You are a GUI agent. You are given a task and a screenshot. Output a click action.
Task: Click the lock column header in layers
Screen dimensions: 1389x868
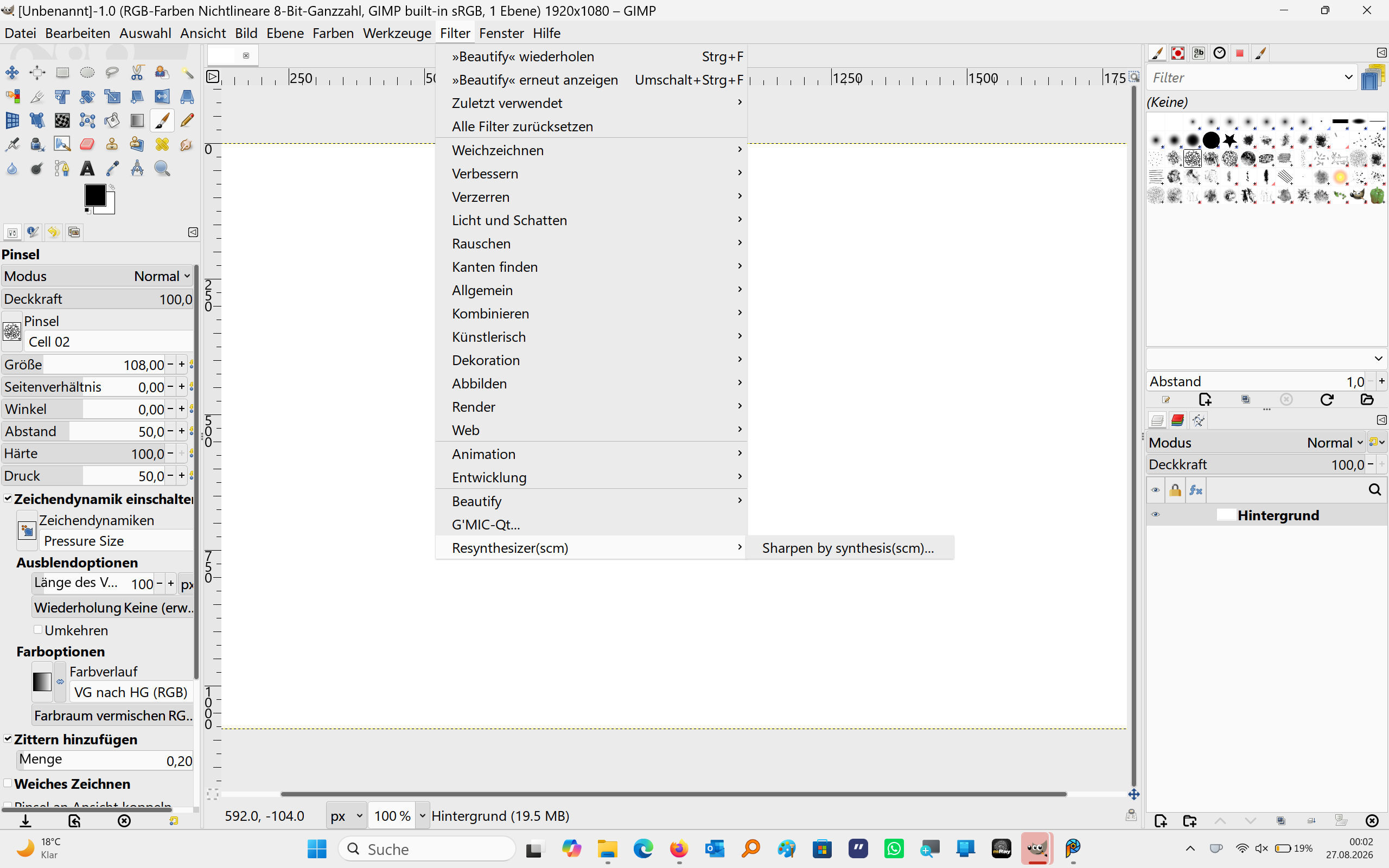(1175, 490)
